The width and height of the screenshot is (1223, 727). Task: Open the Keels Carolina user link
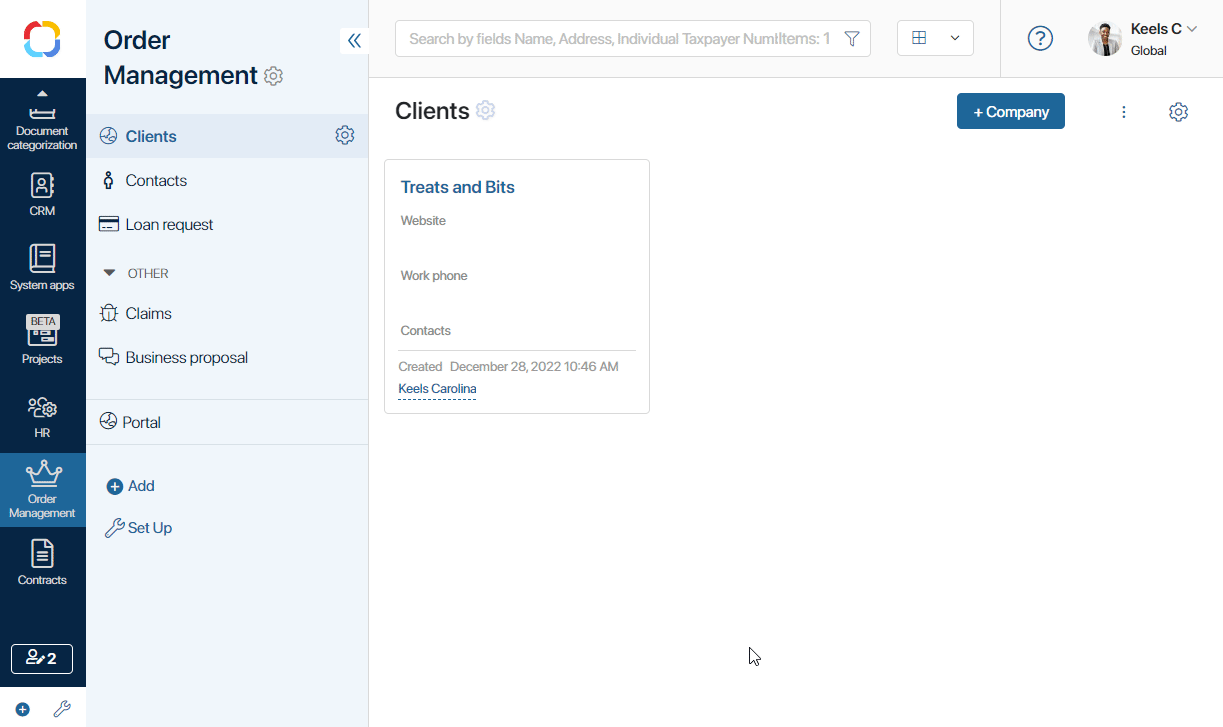click(x=437, y=389)
